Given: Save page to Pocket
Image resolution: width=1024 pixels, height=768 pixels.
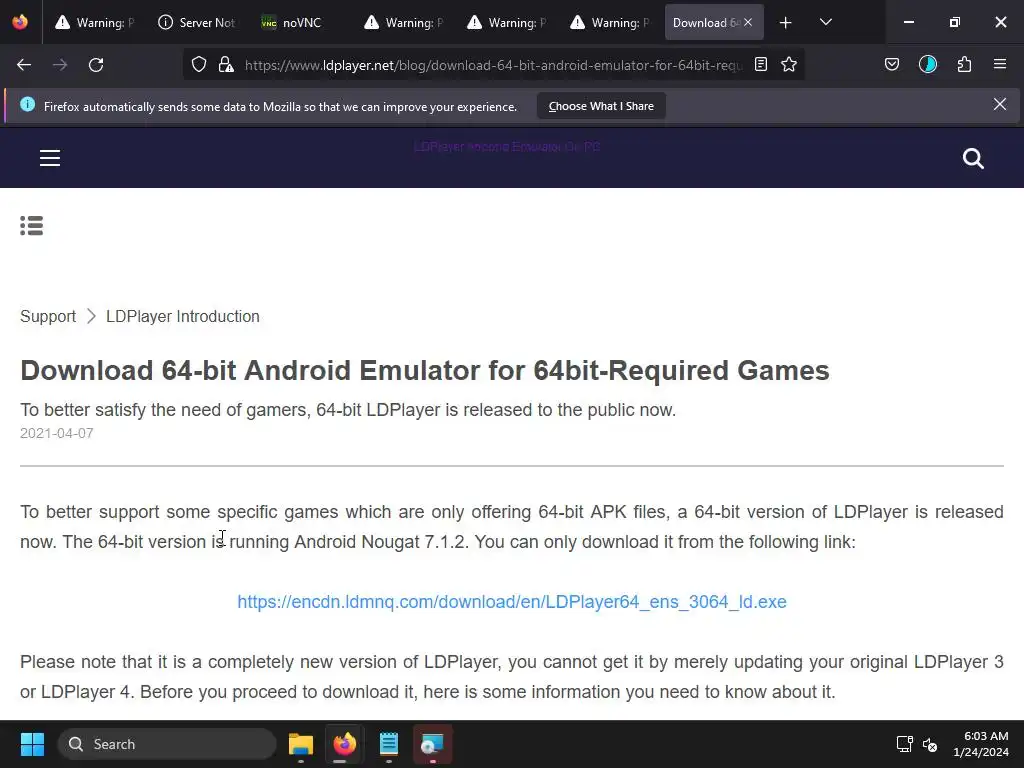Looking at the screenshot, I should [892, 64].
